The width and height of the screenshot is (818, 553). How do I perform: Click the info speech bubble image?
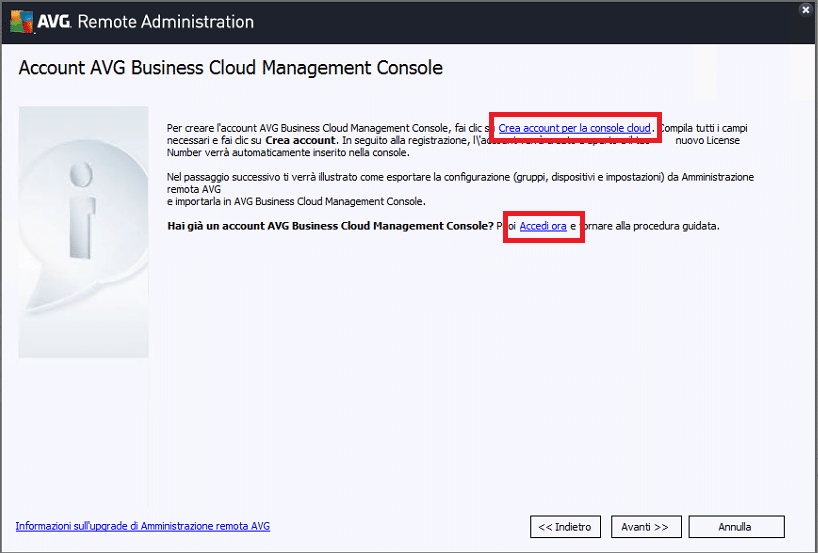pos(83,232)
